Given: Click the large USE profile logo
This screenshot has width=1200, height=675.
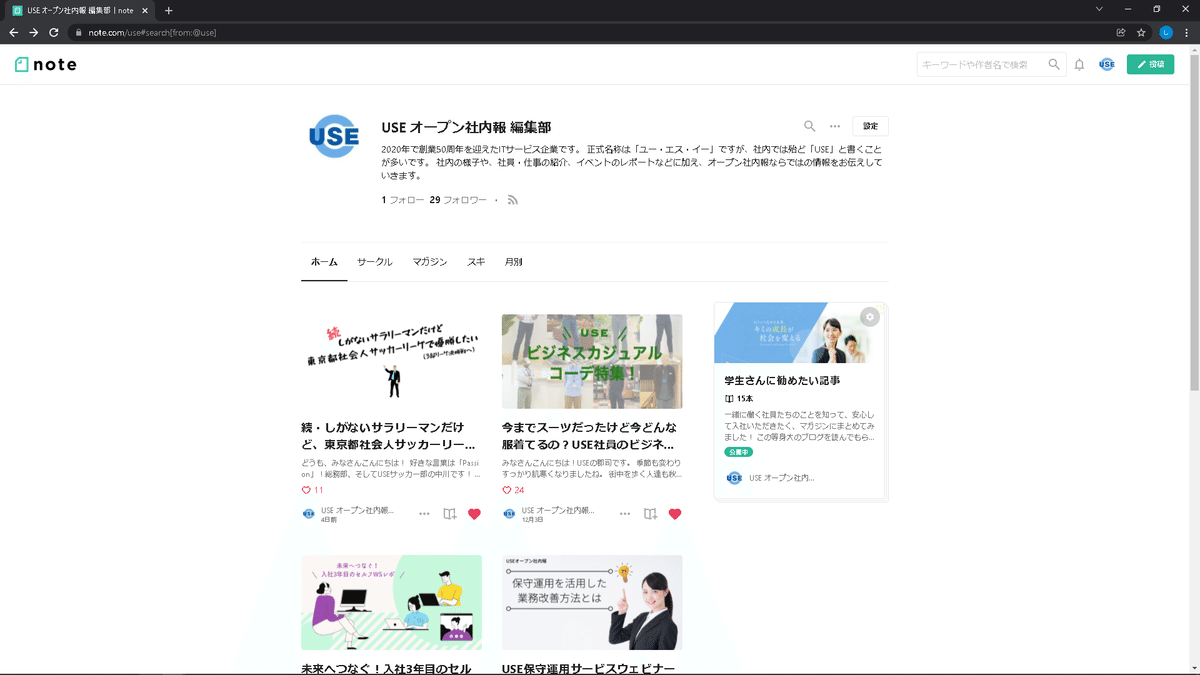Looking at the screenshot, I should click(334, 137).
